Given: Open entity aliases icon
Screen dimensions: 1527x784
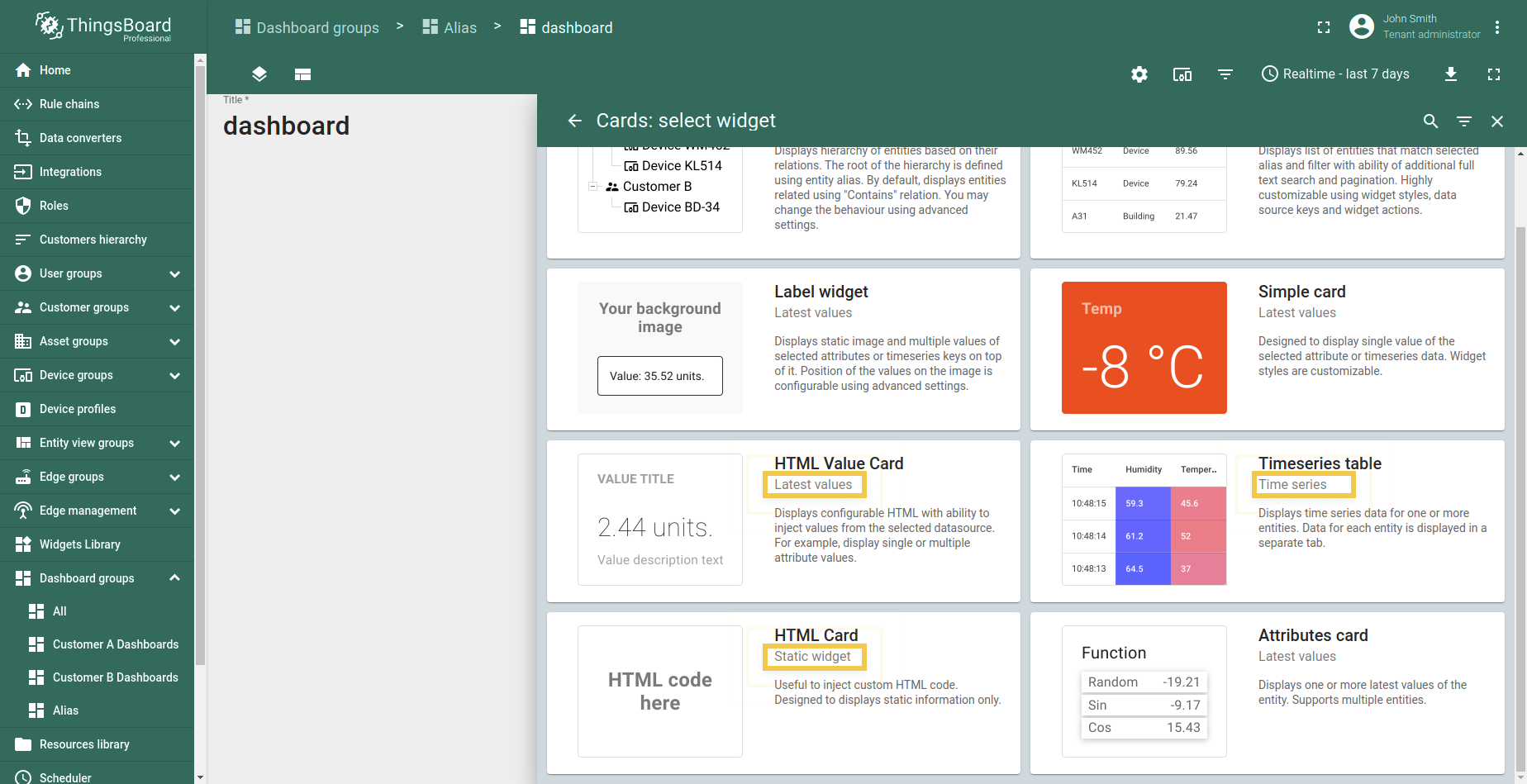Looking at the screenshot, I should pos(1182,74).
